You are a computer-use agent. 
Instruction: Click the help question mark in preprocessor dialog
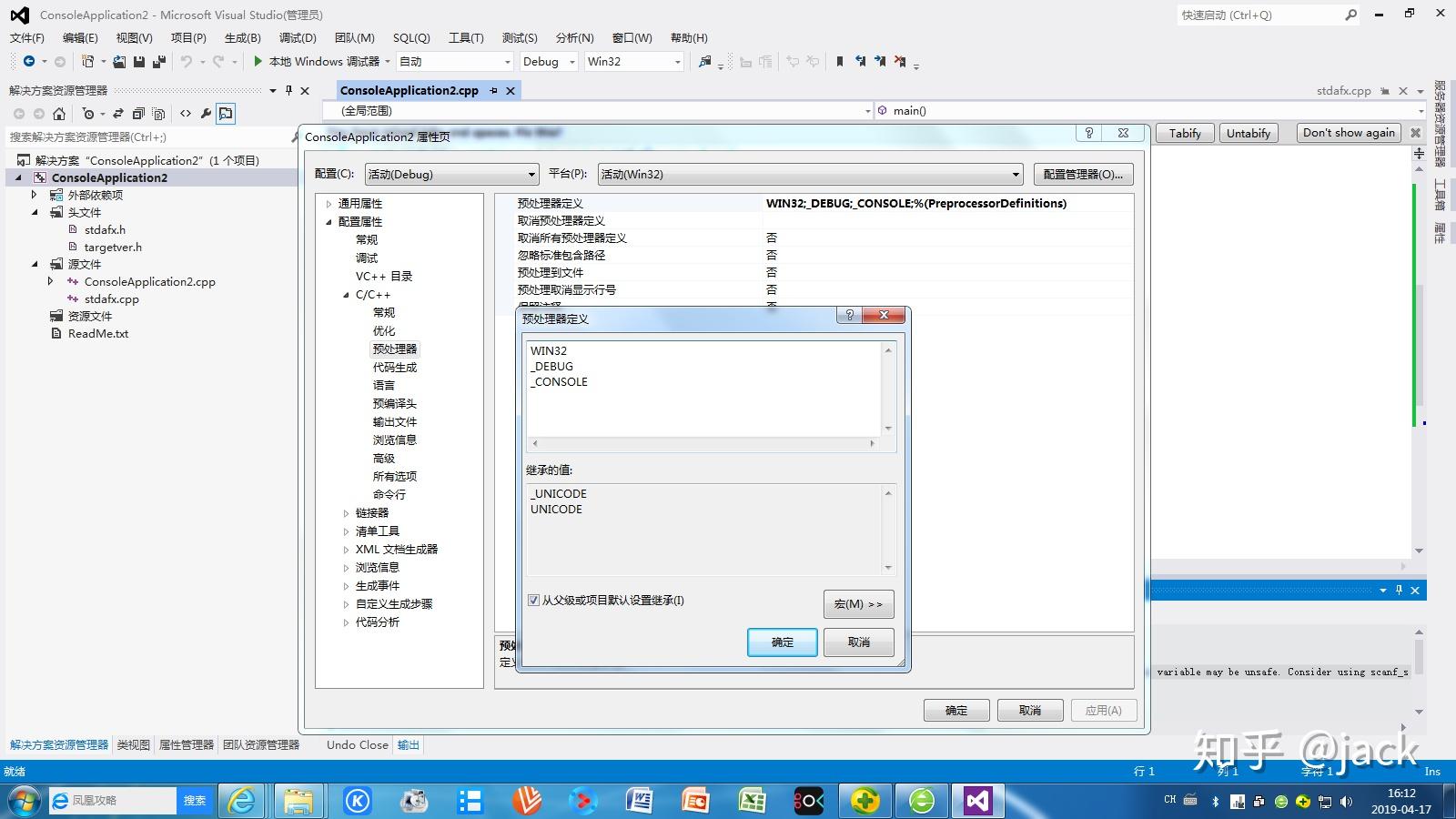tap(850, 315)
